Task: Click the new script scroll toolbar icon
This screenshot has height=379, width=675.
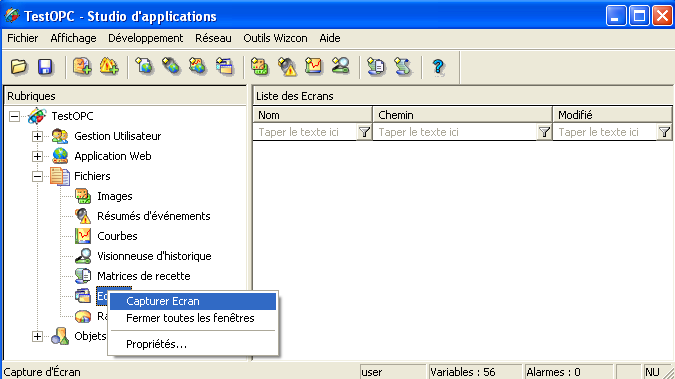Action: (x=403, y=67)
